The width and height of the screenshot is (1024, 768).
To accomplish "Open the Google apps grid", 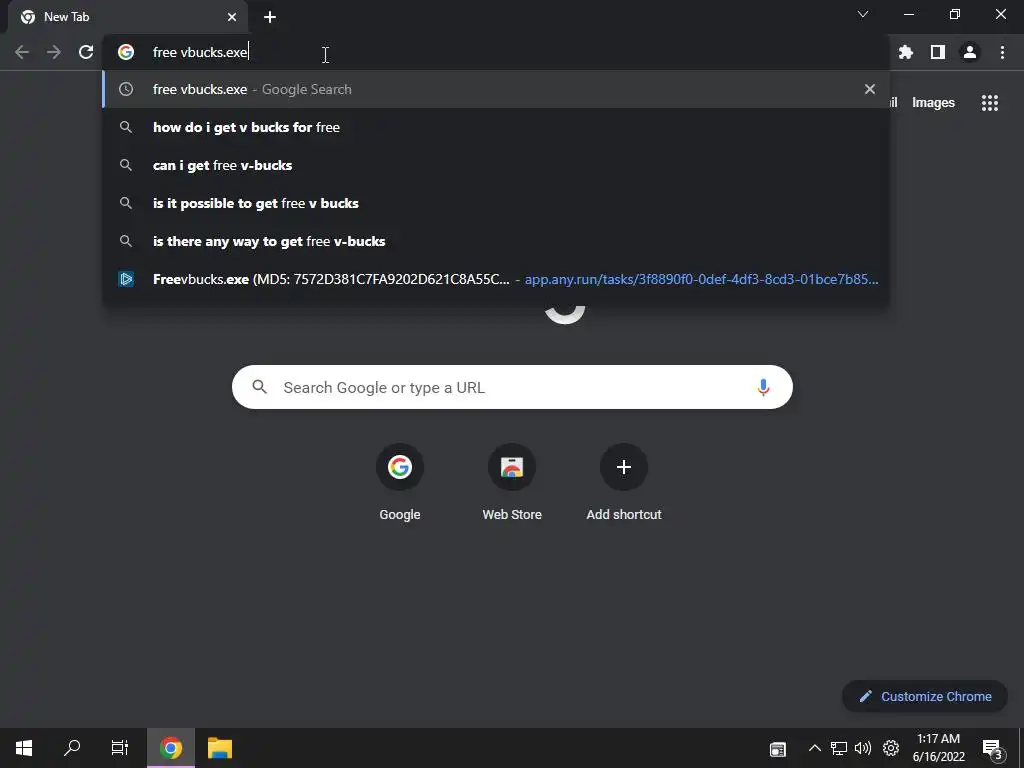I will [x=989, y=103].
